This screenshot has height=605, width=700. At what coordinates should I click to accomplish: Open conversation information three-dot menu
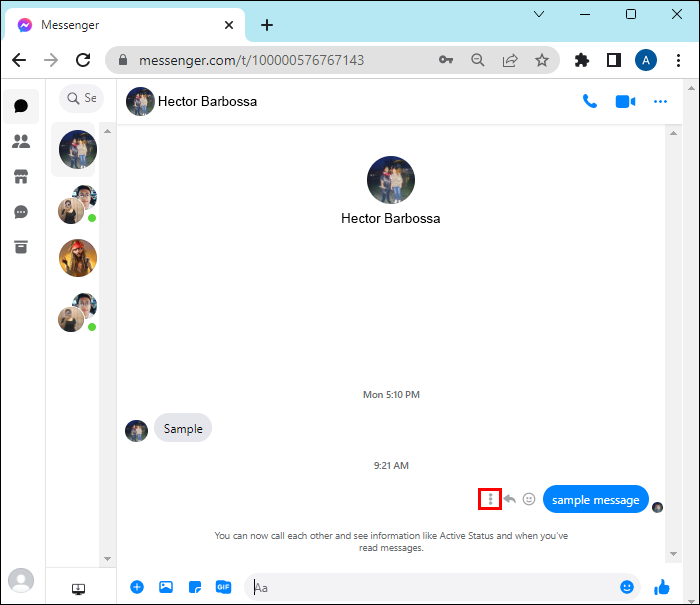[x=660, y=102]
